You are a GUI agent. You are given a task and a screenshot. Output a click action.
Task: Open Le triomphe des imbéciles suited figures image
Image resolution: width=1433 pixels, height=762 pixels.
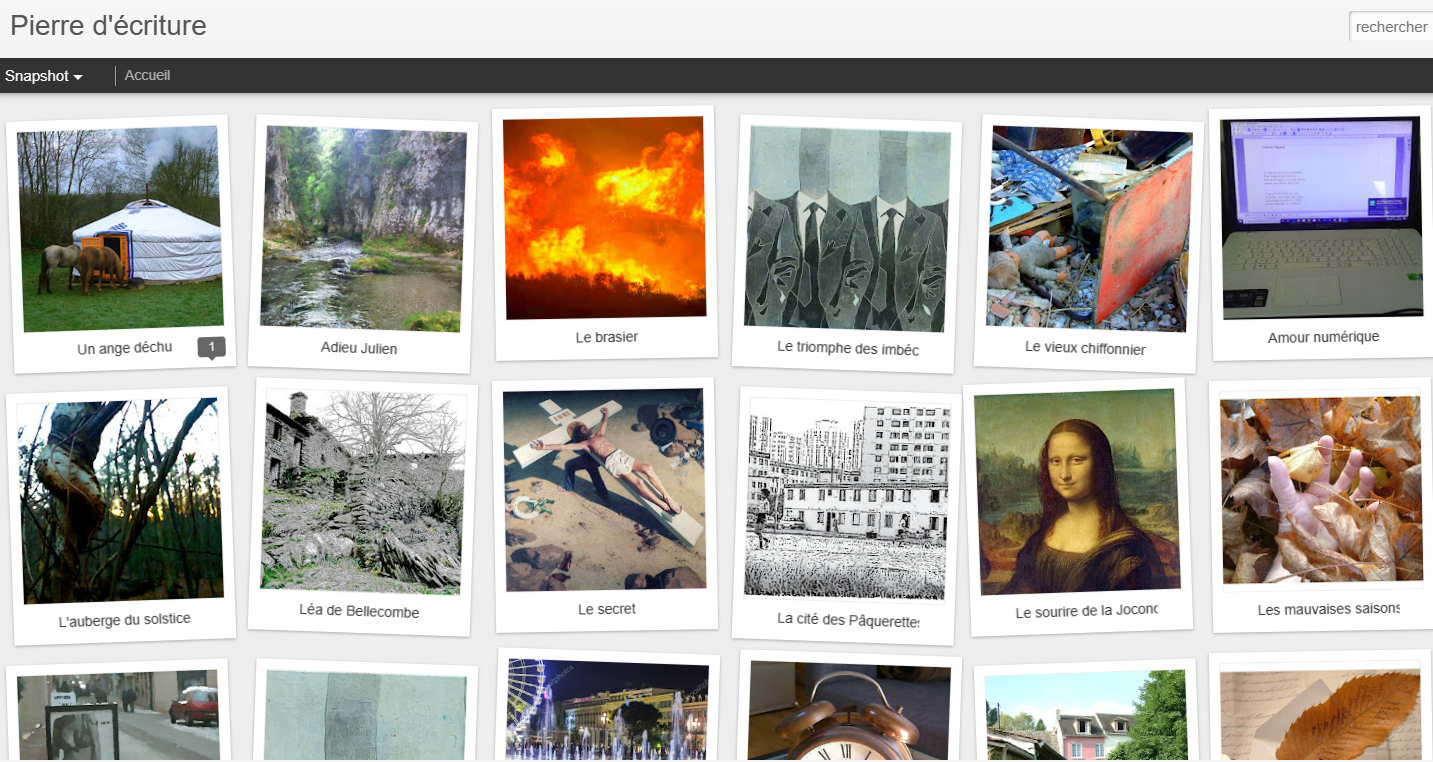pyautogui.click(x=847, y=228)
